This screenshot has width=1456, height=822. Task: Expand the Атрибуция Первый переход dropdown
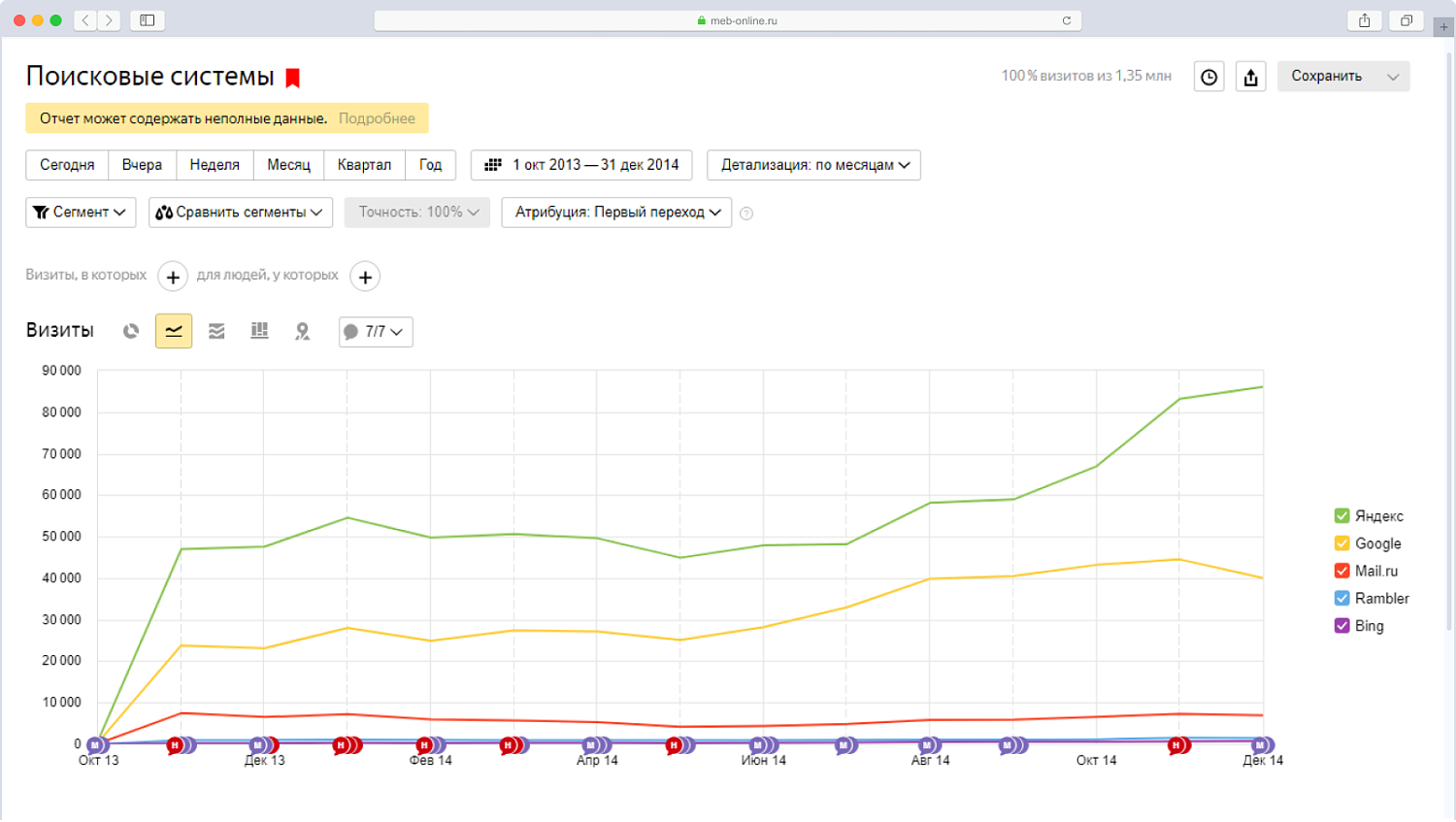click(x=615, y=212)
